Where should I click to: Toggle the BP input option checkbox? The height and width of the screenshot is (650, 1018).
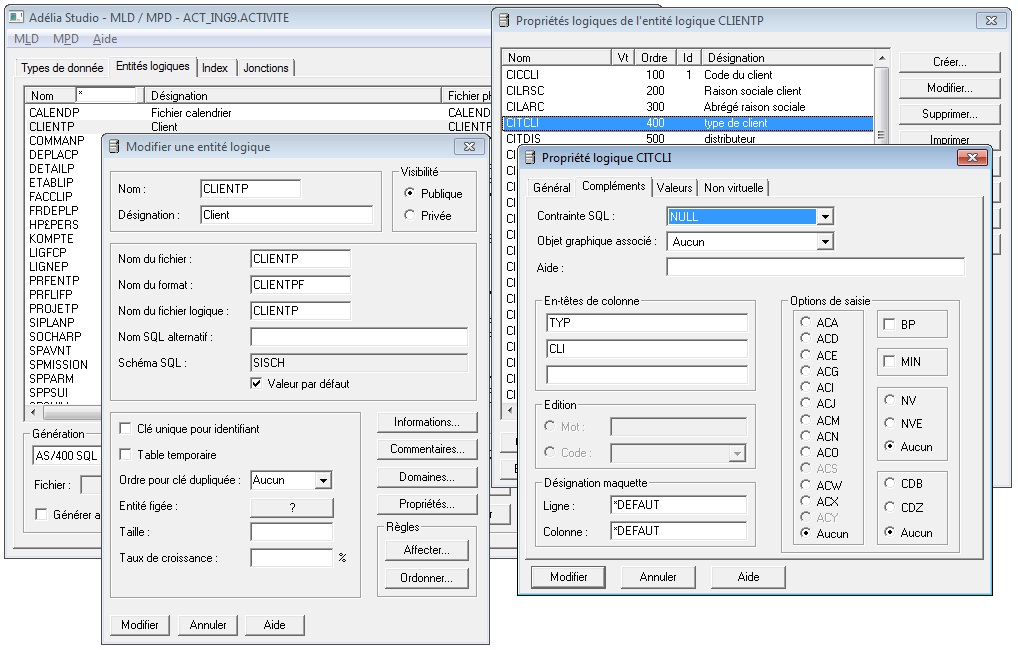pyautogui.click(x=889, y=325)
